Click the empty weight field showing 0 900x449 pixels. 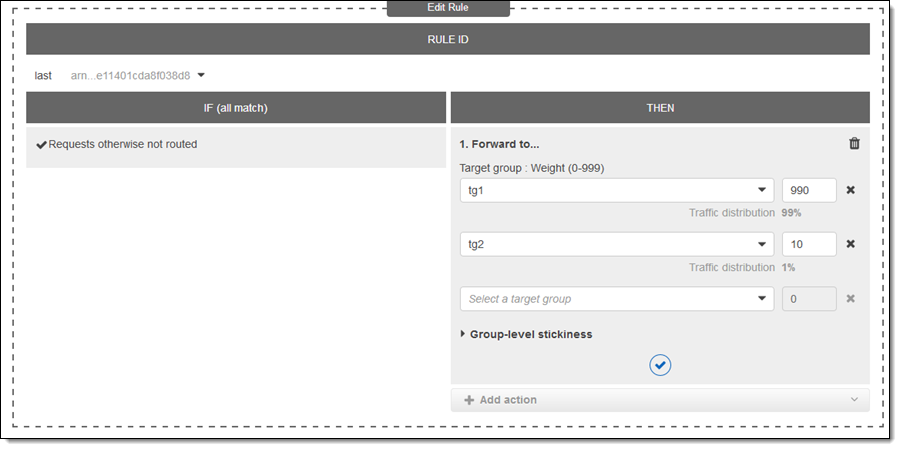(809, 299)
